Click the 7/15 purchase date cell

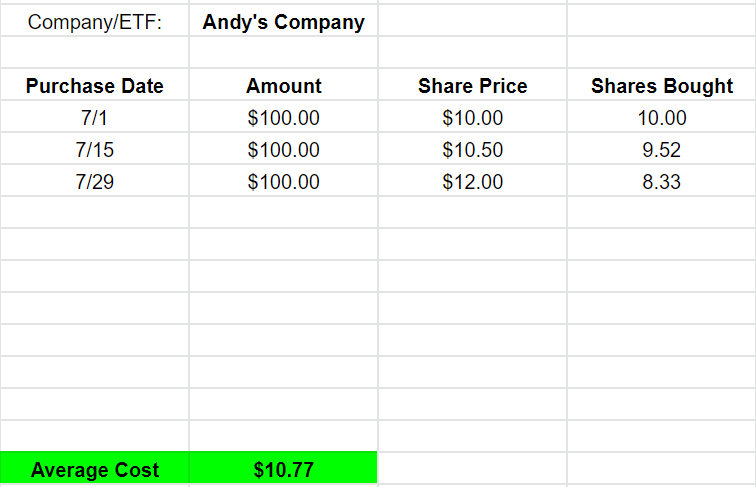click(94, 149)
